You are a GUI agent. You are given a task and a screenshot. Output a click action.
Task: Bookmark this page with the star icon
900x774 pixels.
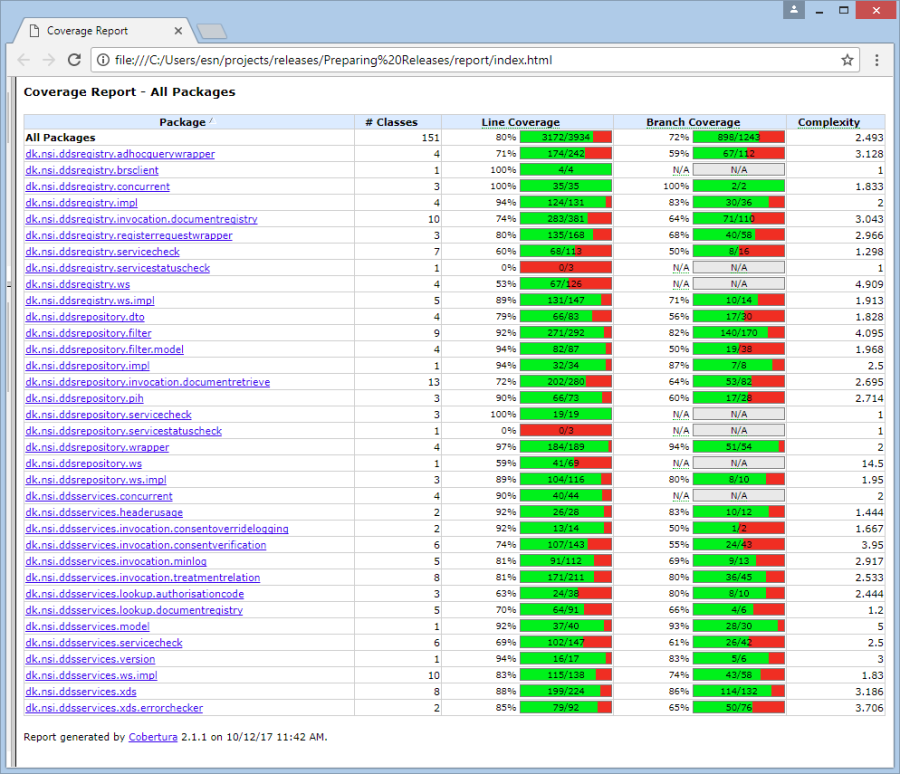click(847, 60)
